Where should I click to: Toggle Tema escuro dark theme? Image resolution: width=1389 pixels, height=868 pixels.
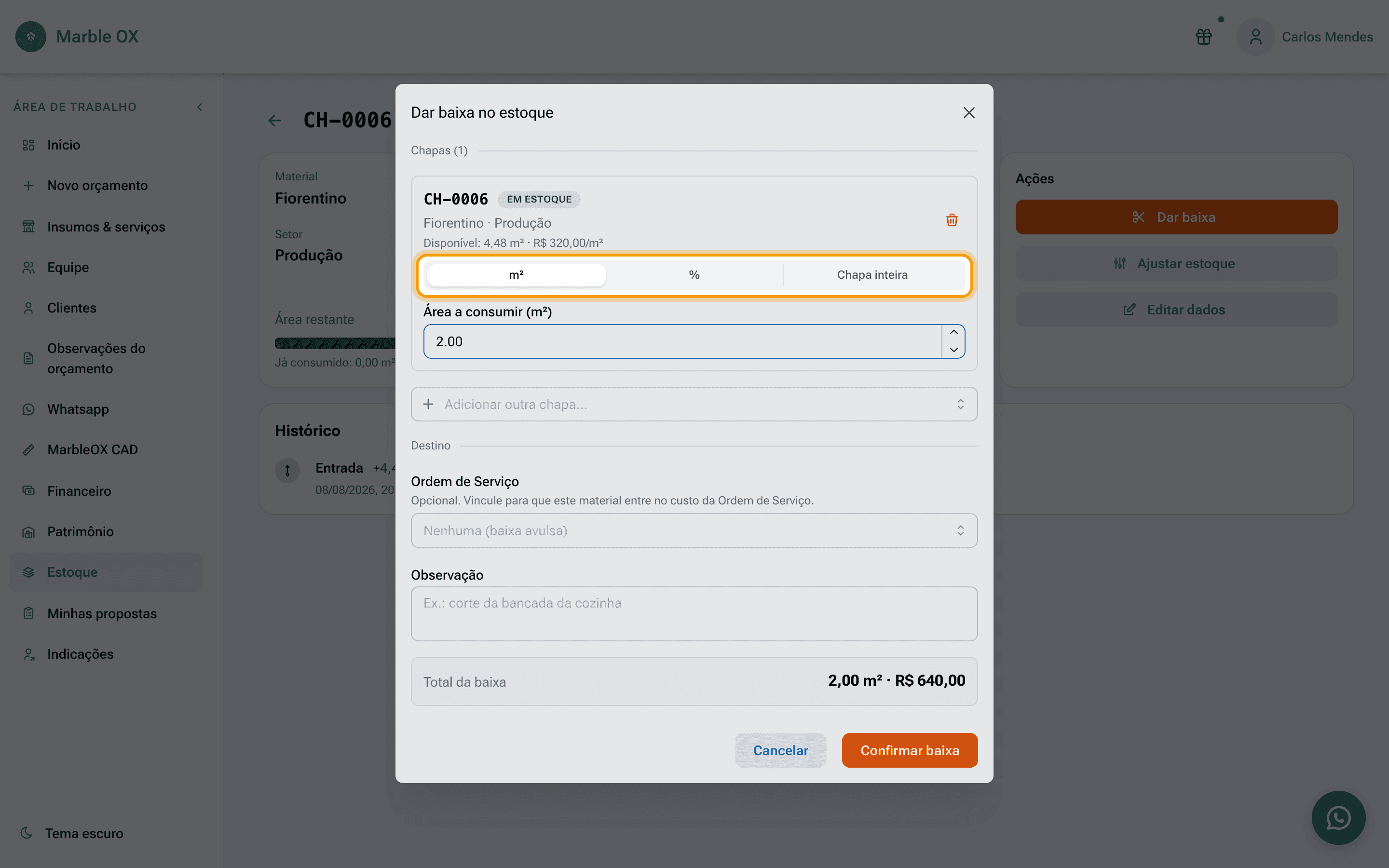[x=72, y=834]
